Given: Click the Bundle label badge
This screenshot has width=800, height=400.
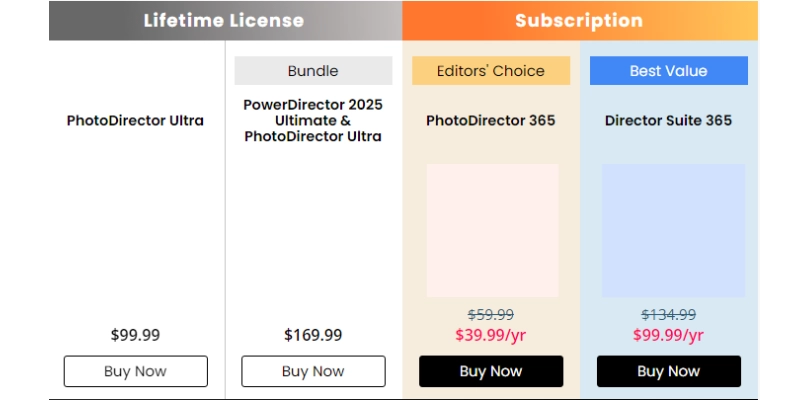Looking at the screenshot, I should pyautogui.click(x=313, y=71).
